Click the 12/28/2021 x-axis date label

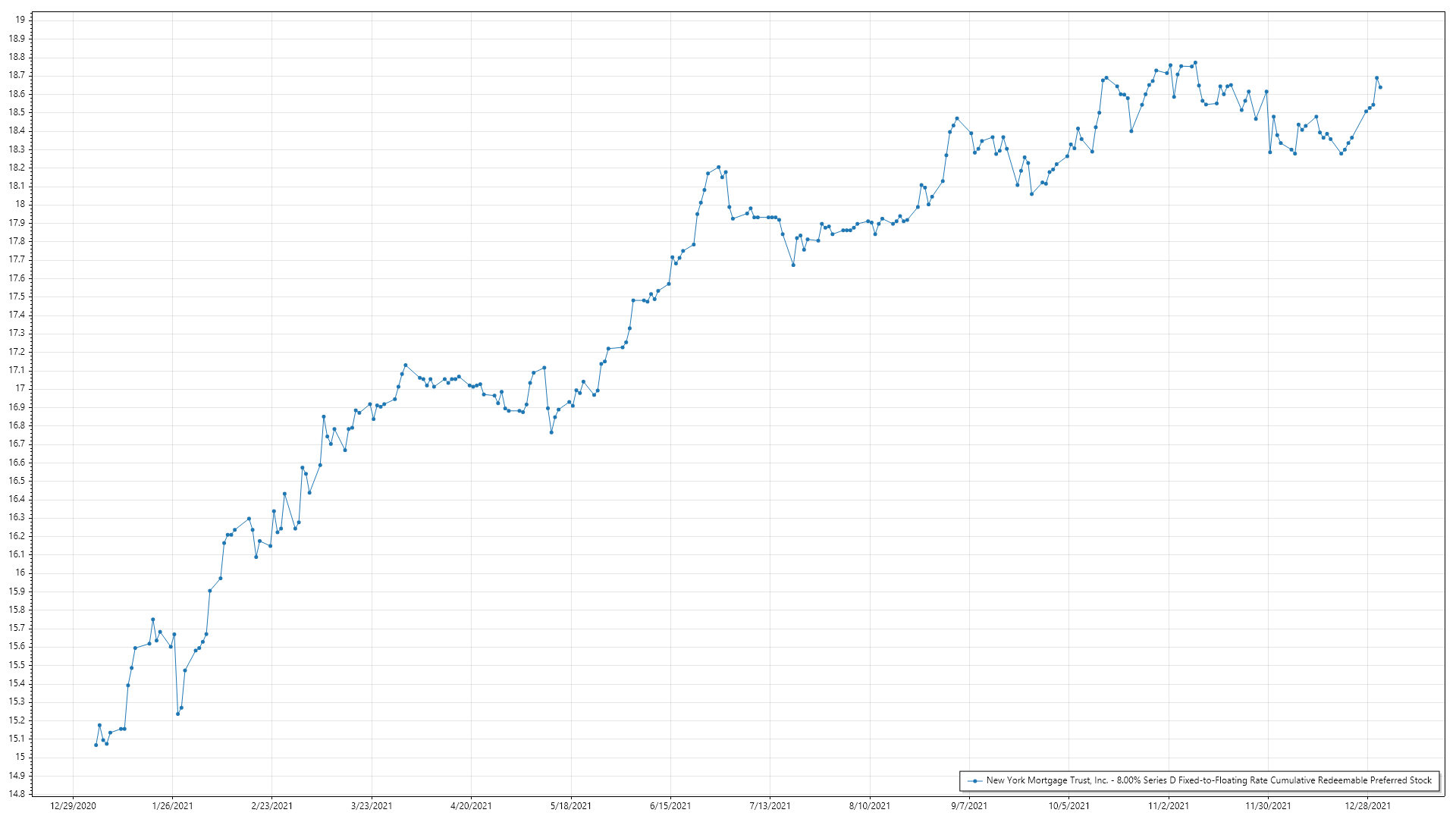(x=1367, y=805)
